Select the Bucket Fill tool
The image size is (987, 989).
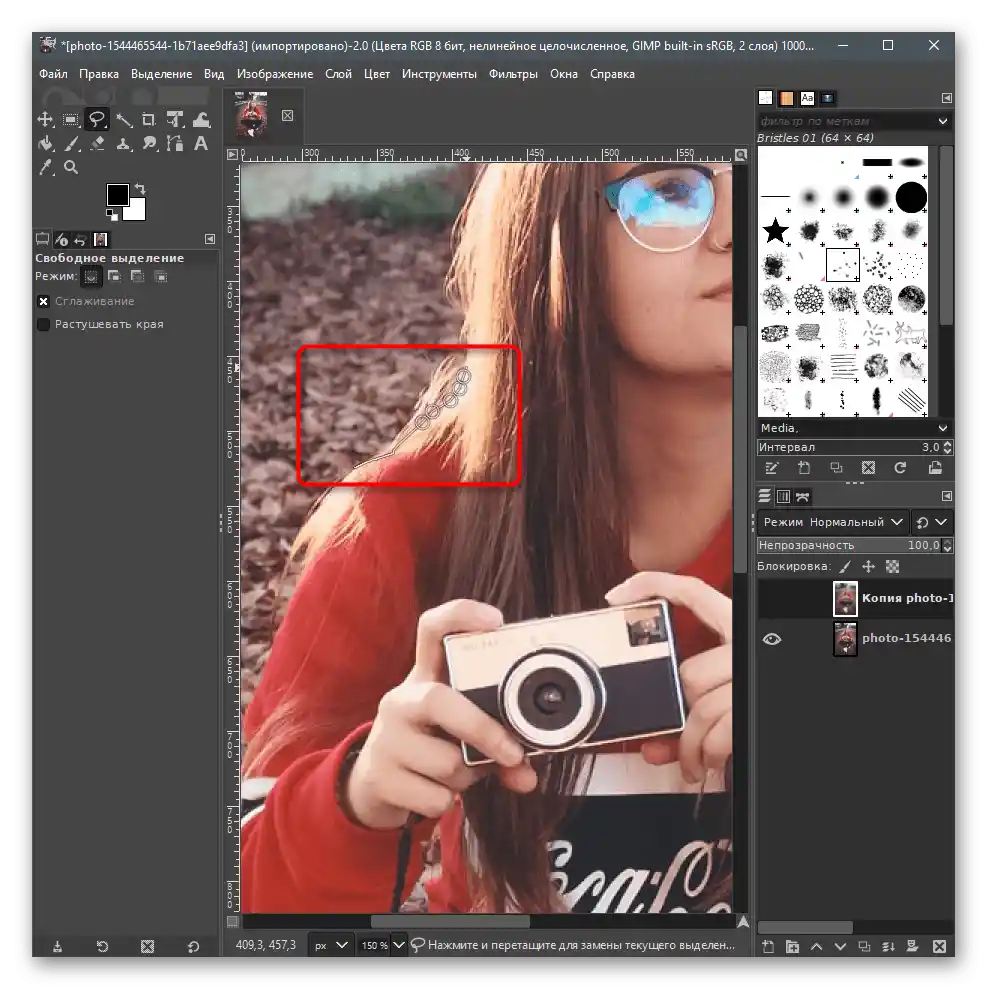point(45,144)
